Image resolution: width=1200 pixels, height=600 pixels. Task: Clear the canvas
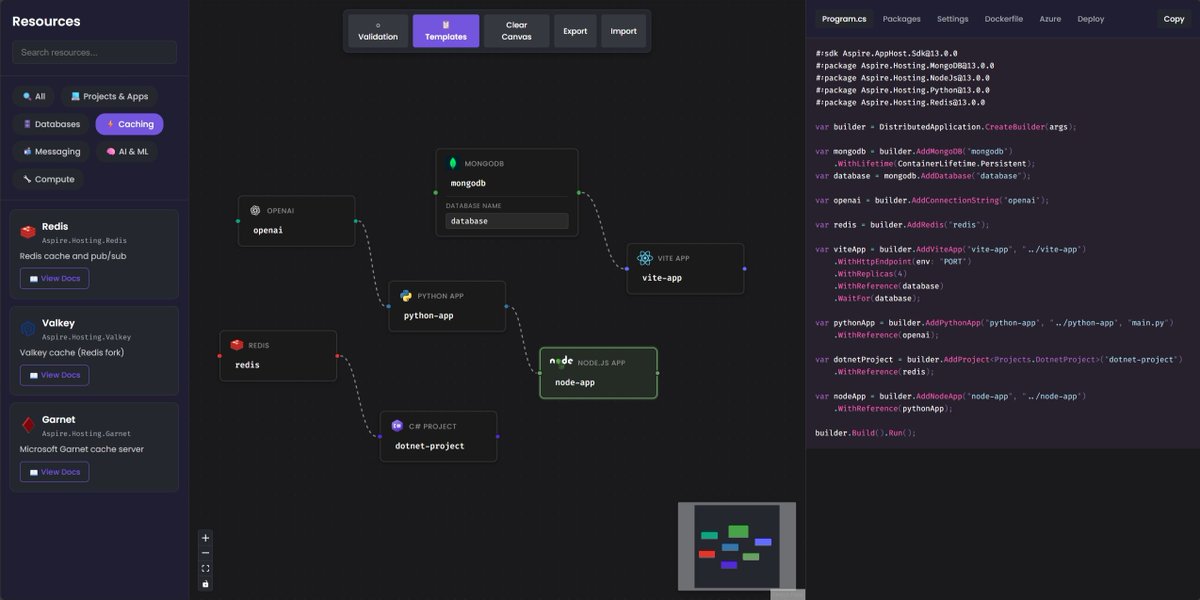coord(517,31)
